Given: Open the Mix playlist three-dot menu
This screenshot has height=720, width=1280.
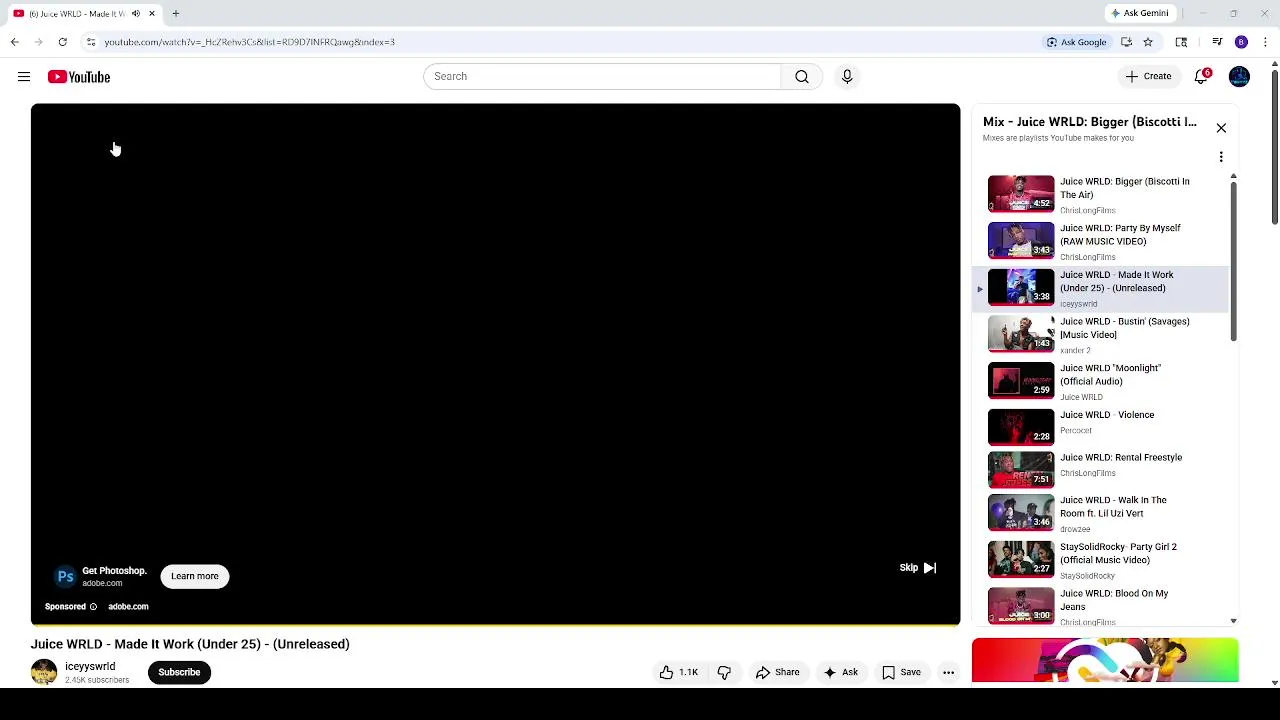Looking at the screenshot, I should [1221, 157].
